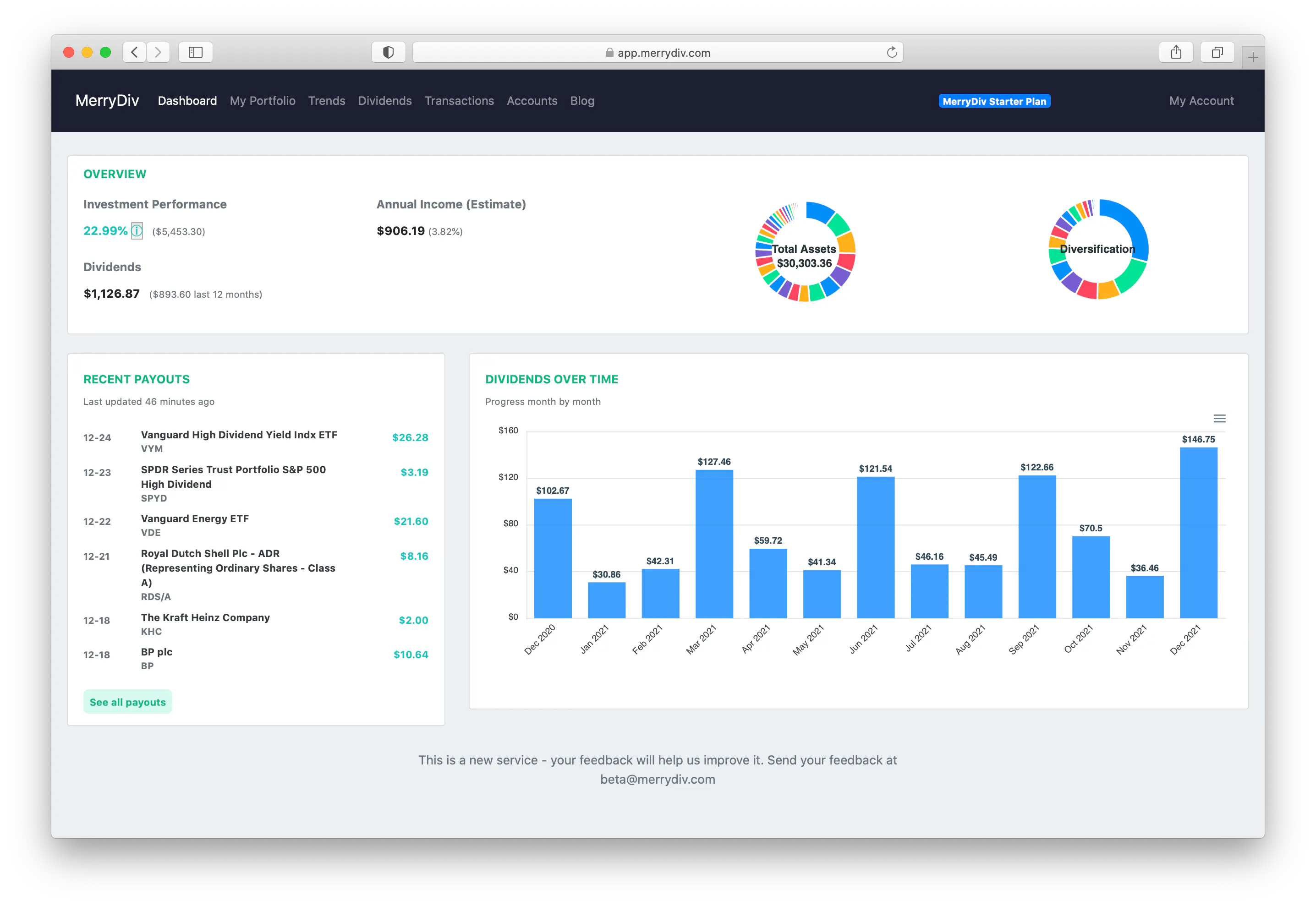
Task: Select The Kraft Heinz Company payout
Action: pyautogui.click(x=256, y=624)
